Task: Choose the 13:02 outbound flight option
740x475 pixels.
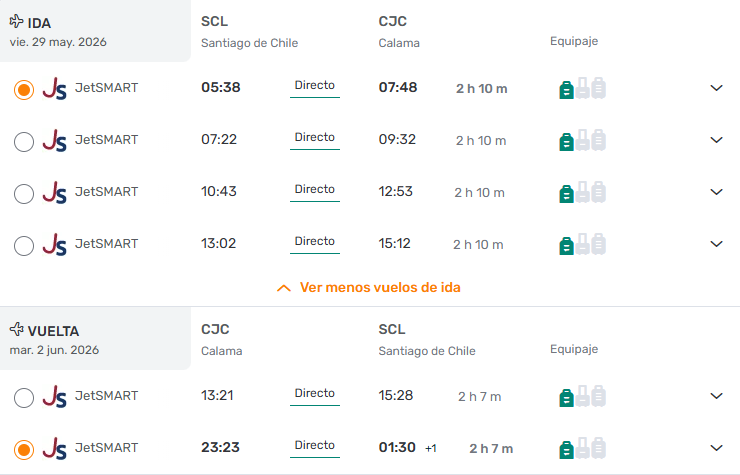Action: [x=24, y=245]
